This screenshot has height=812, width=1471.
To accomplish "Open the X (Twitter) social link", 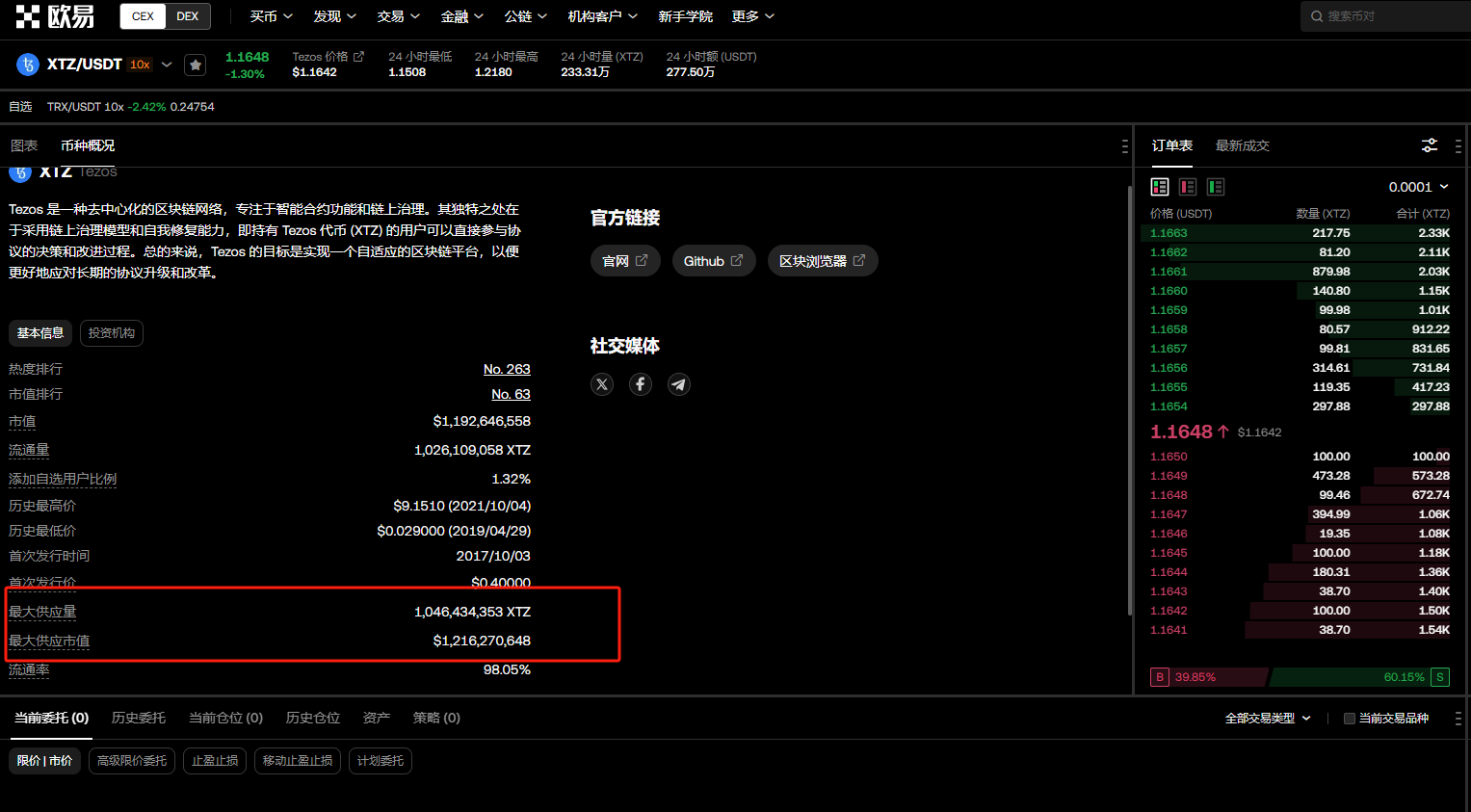I will tap(602, 384).
